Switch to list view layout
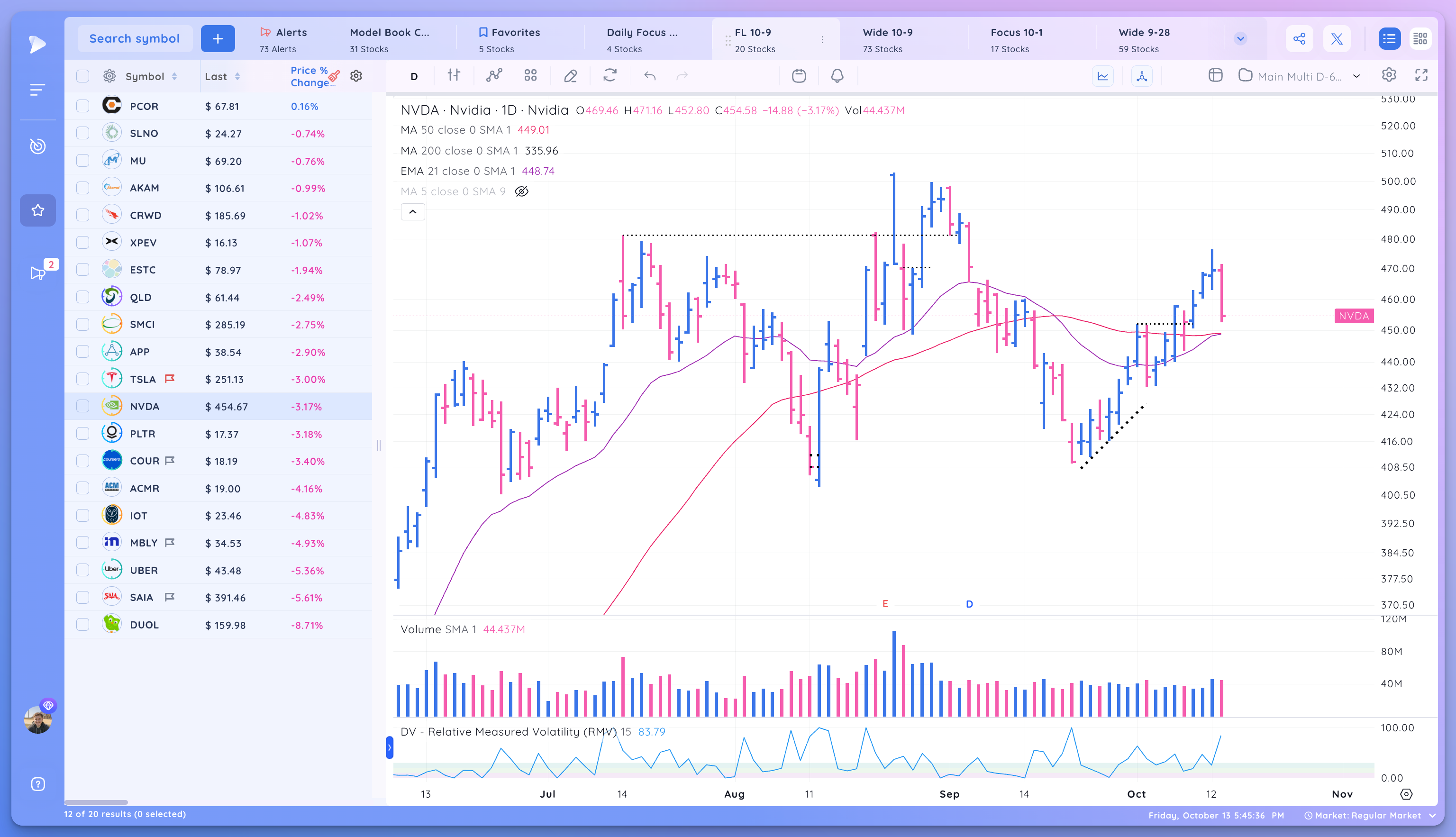The width and height of the screenshot is (1456, 837). point(1389,38)
